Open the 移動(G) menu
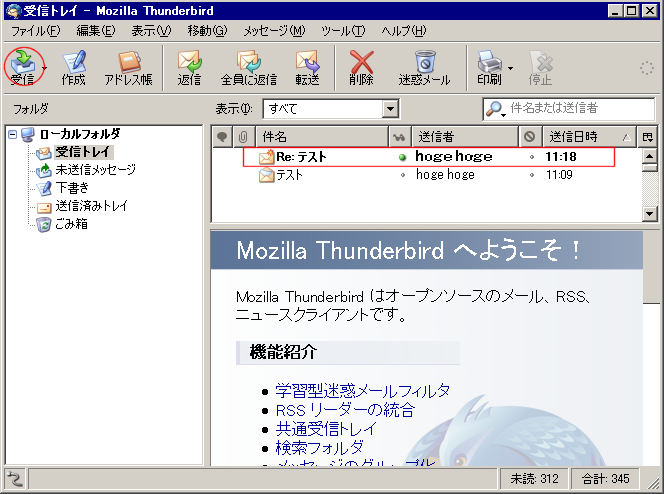Image resolution: width=664 pixels, height=494 pixels. (208, 30)
